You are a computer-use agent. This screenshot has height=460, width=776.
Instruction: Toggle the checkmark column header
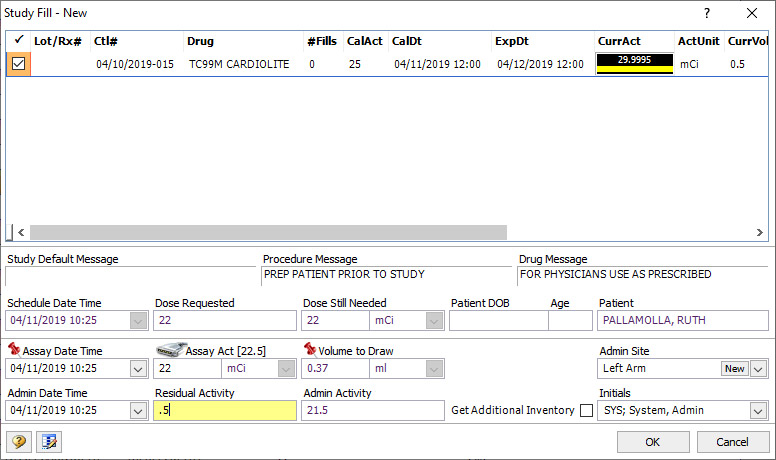click(18, 40)
